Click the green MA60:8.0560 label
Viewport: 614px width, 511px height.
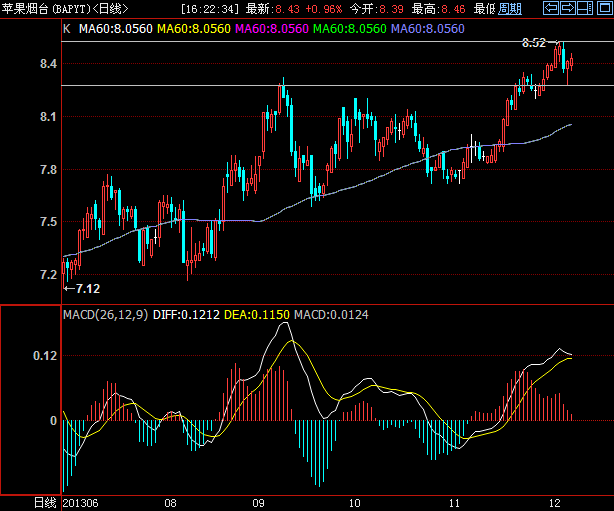point(350,29)
